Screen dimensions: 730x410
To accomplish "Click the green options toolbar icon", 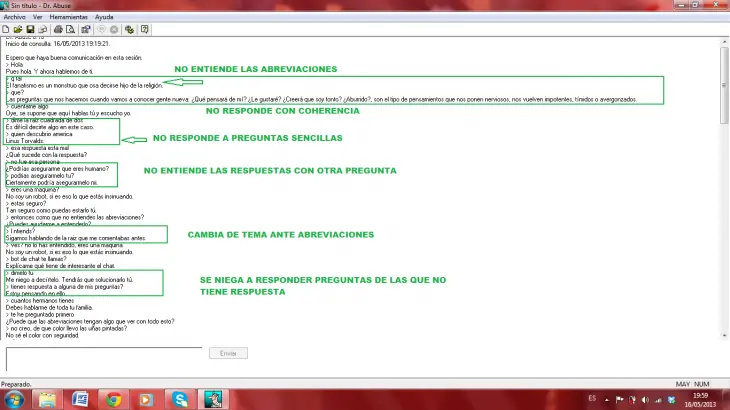I will coord(129,29).
